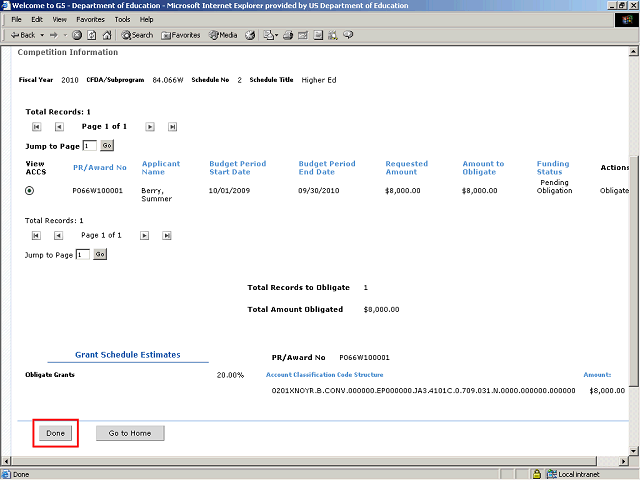Click the horizontal scrollbar left arrow

click(5, 461)
